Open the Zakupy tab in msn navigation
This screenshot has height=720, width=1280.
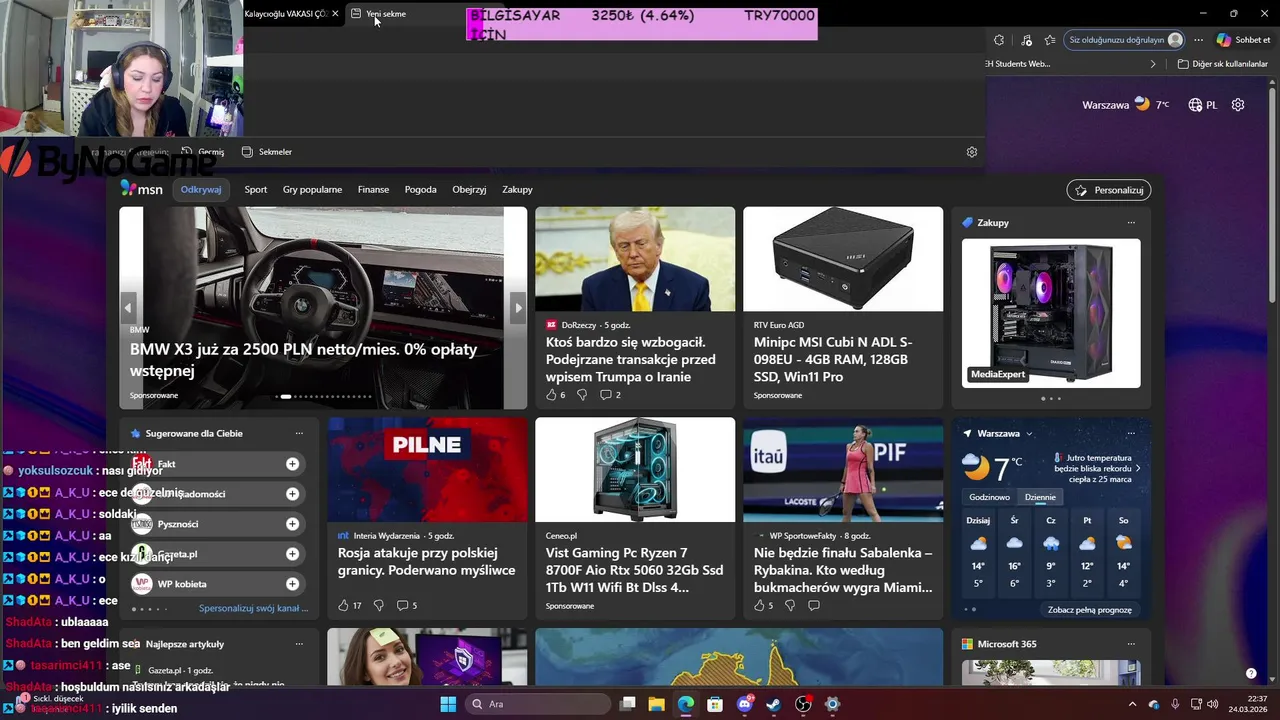517,189
